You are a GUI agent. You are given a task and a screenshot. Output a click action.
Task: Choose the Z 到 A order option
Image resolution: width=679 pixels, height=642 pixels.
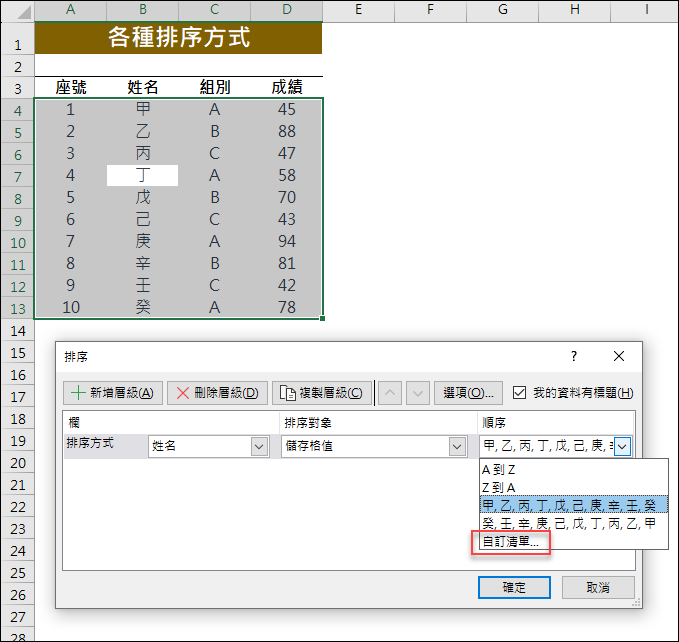coord(574,487)
